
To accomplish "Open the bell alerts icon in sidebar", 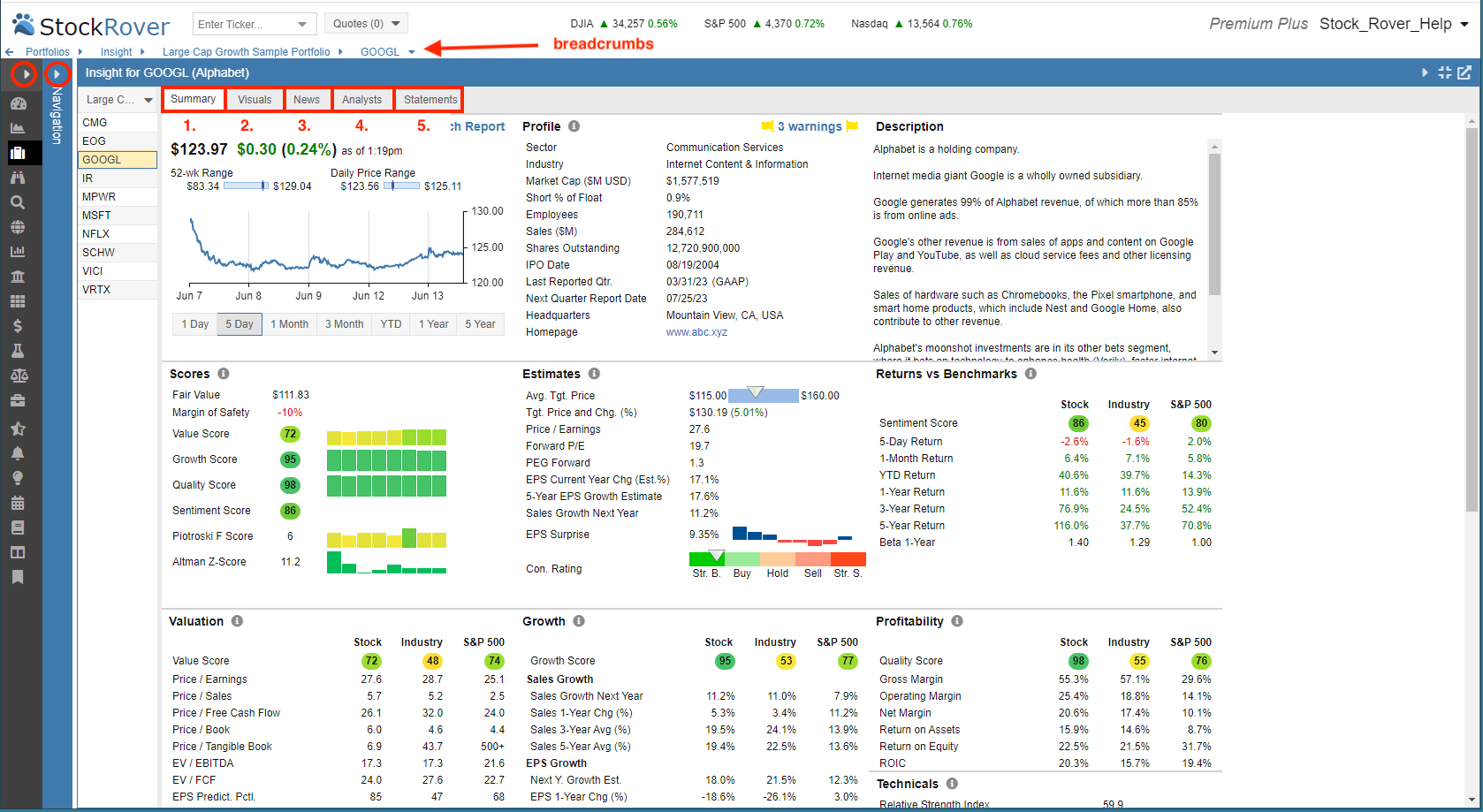I will [18, 453].
